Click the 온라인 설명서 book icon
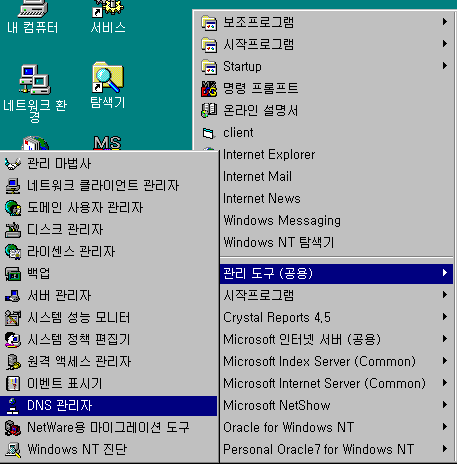This screenshot has height=464, width=457. 209,111
